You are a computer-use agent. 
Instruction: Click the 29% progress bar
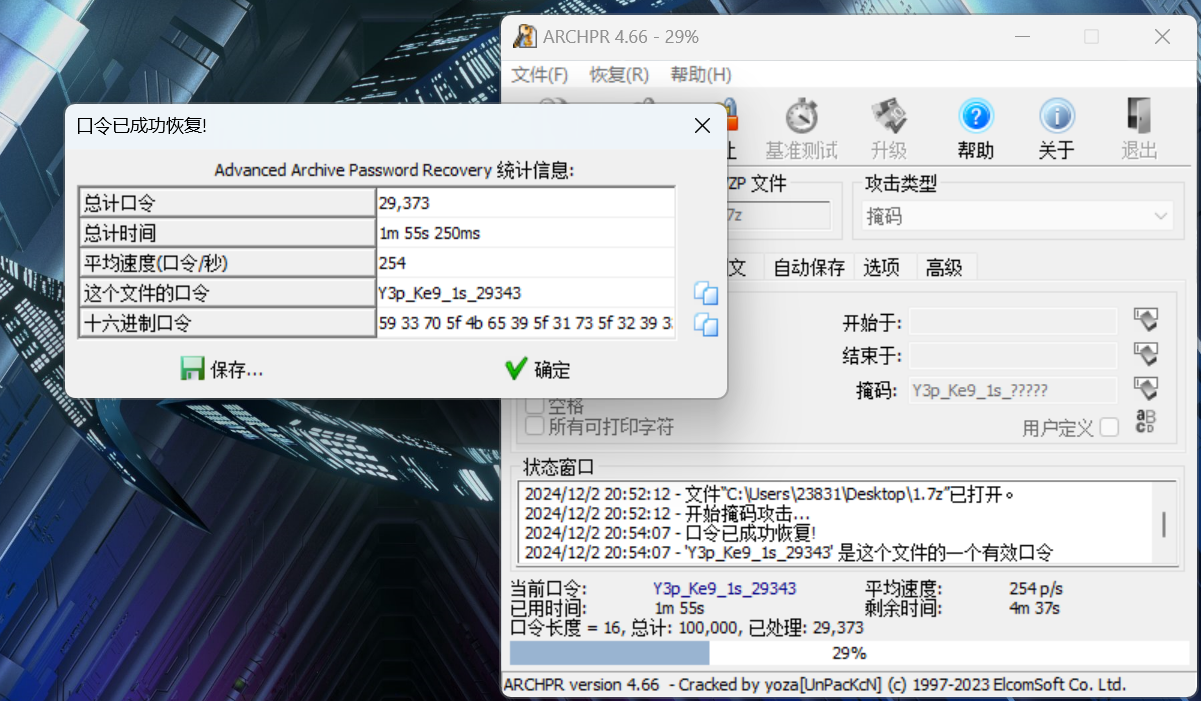pyautogui.click(x=848, y=653)
